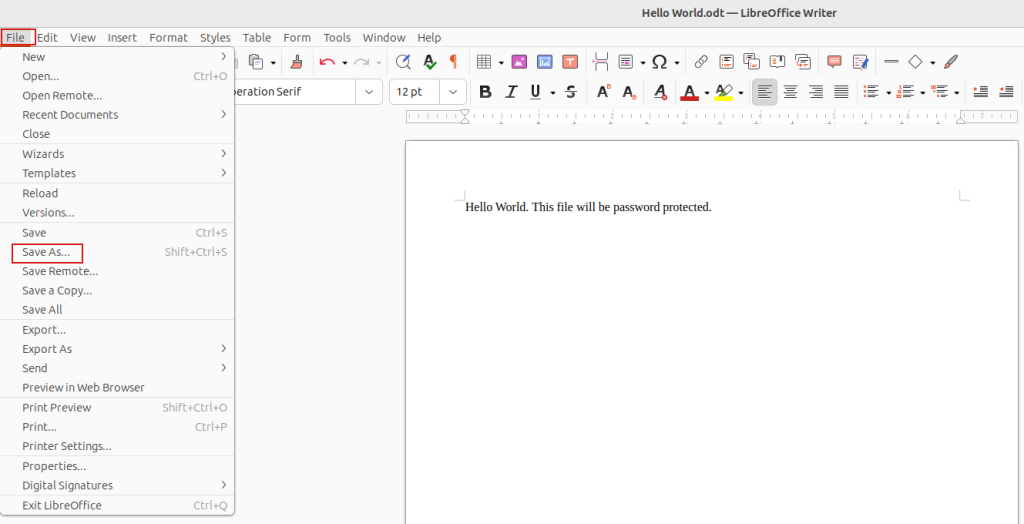Click the Omega special character icon
The width and height of the screenshot is (1024, 524).
click(660, 62)
